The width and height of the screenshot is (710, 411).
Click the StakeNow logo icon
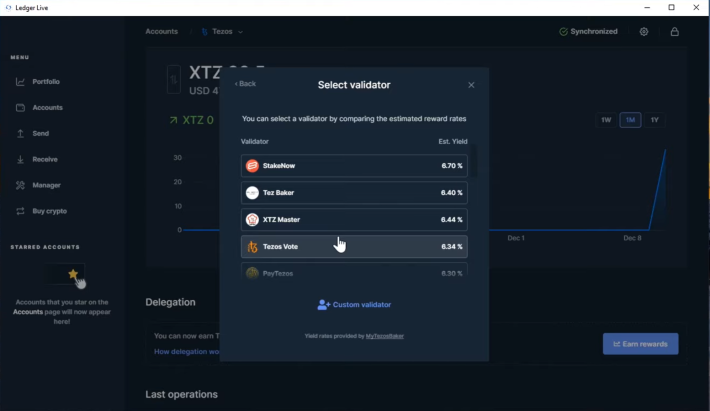[x=252, y=166]
